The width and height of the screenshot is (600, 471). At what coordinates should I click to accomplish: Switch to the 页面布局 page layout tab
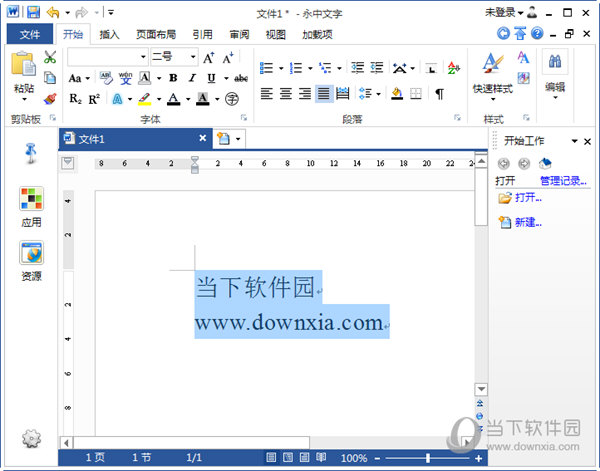coord(156,34)
